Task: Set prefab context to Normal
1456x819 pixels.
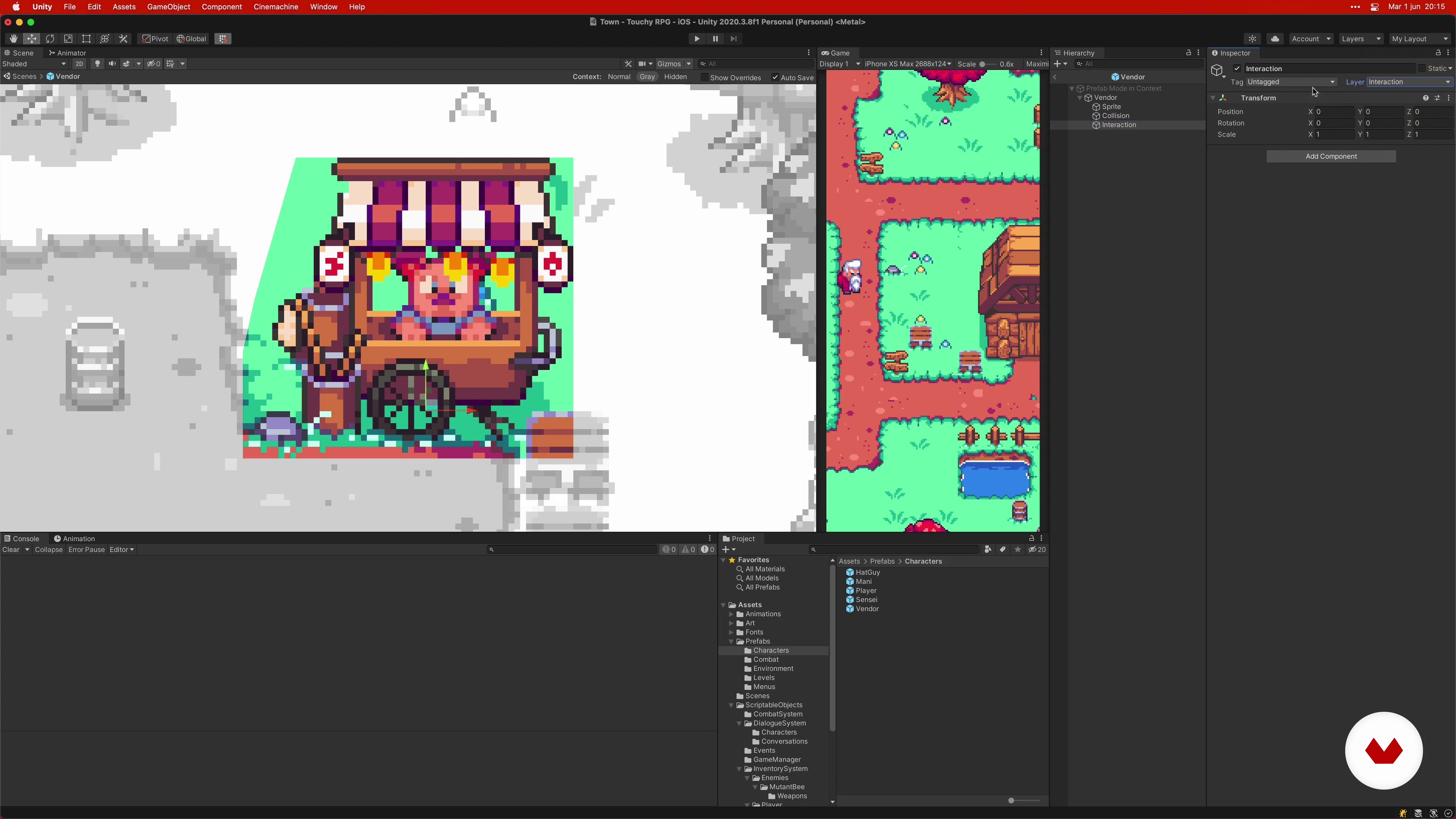Action: point(619,77)
